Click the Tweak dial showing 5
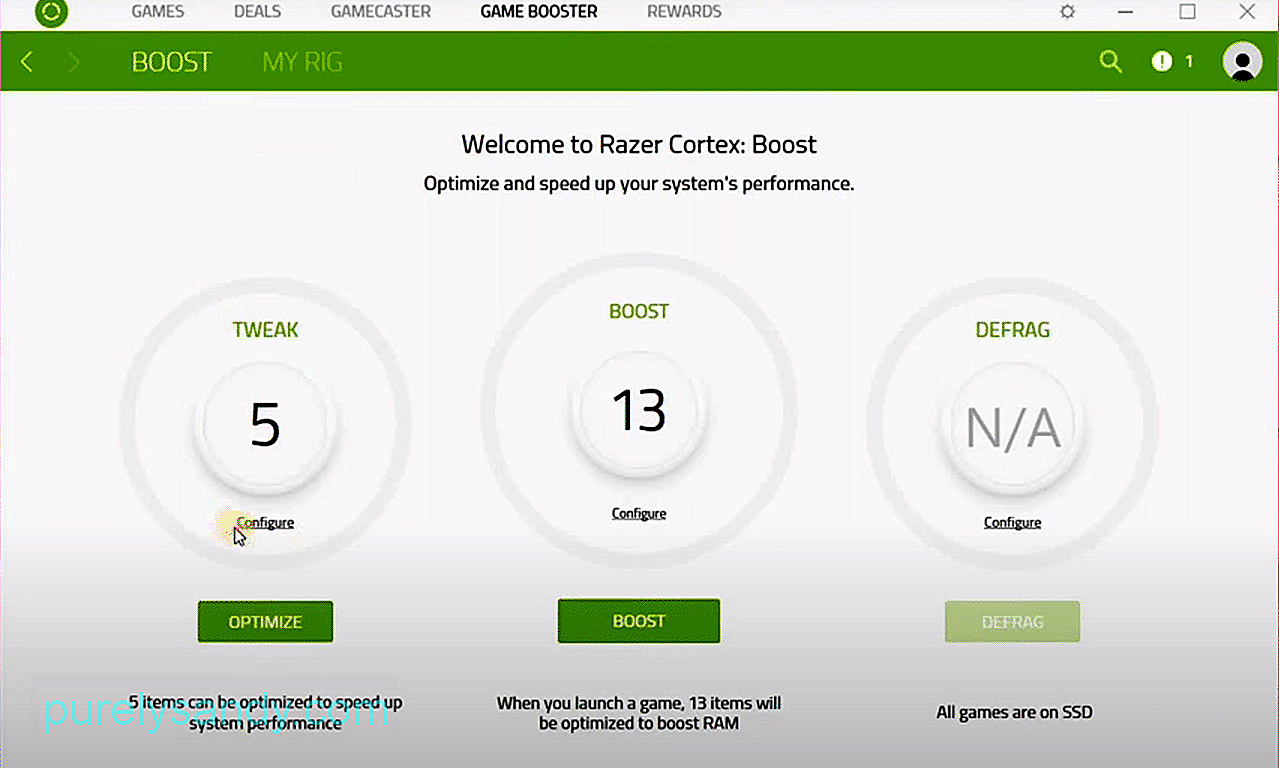1279x768 pixels. 265,425
